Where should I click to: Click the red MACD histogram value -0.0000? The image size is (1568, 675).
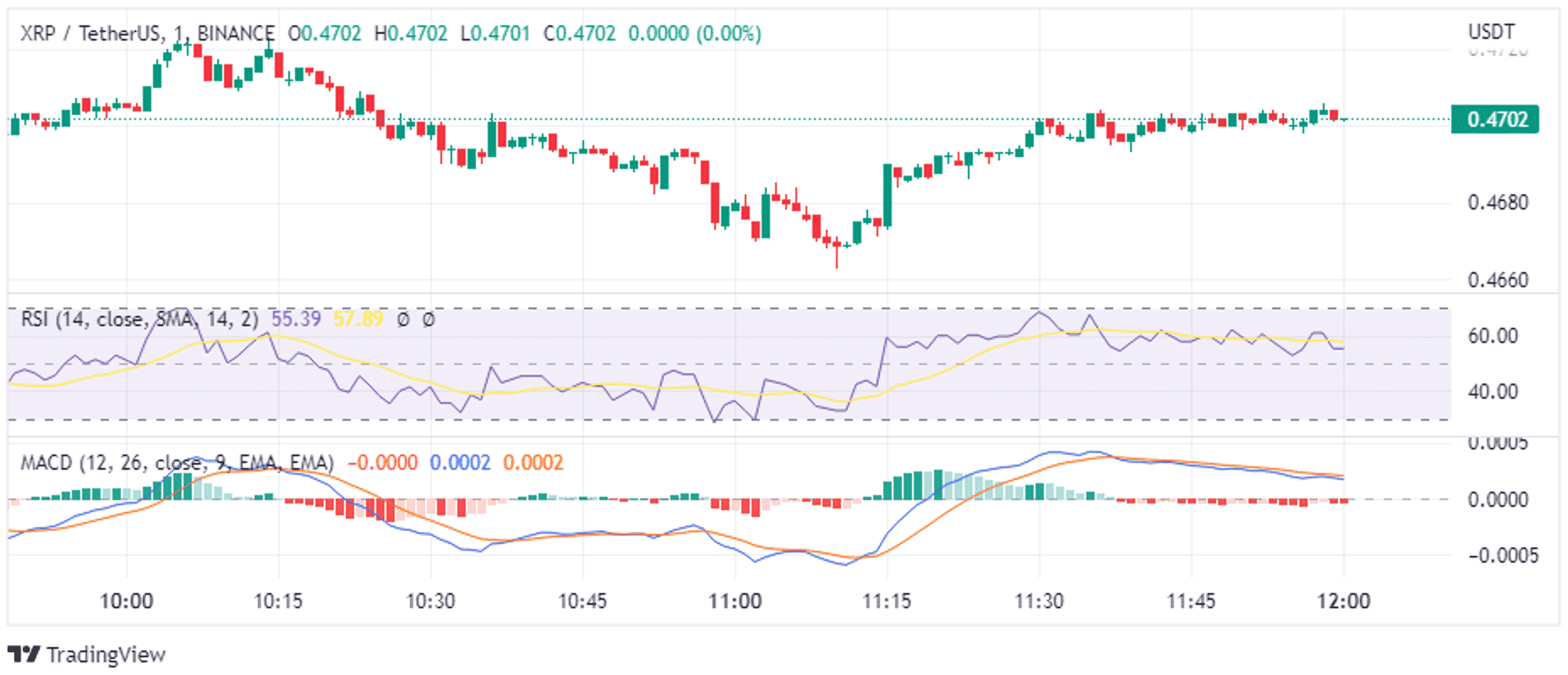coord(382,463)
